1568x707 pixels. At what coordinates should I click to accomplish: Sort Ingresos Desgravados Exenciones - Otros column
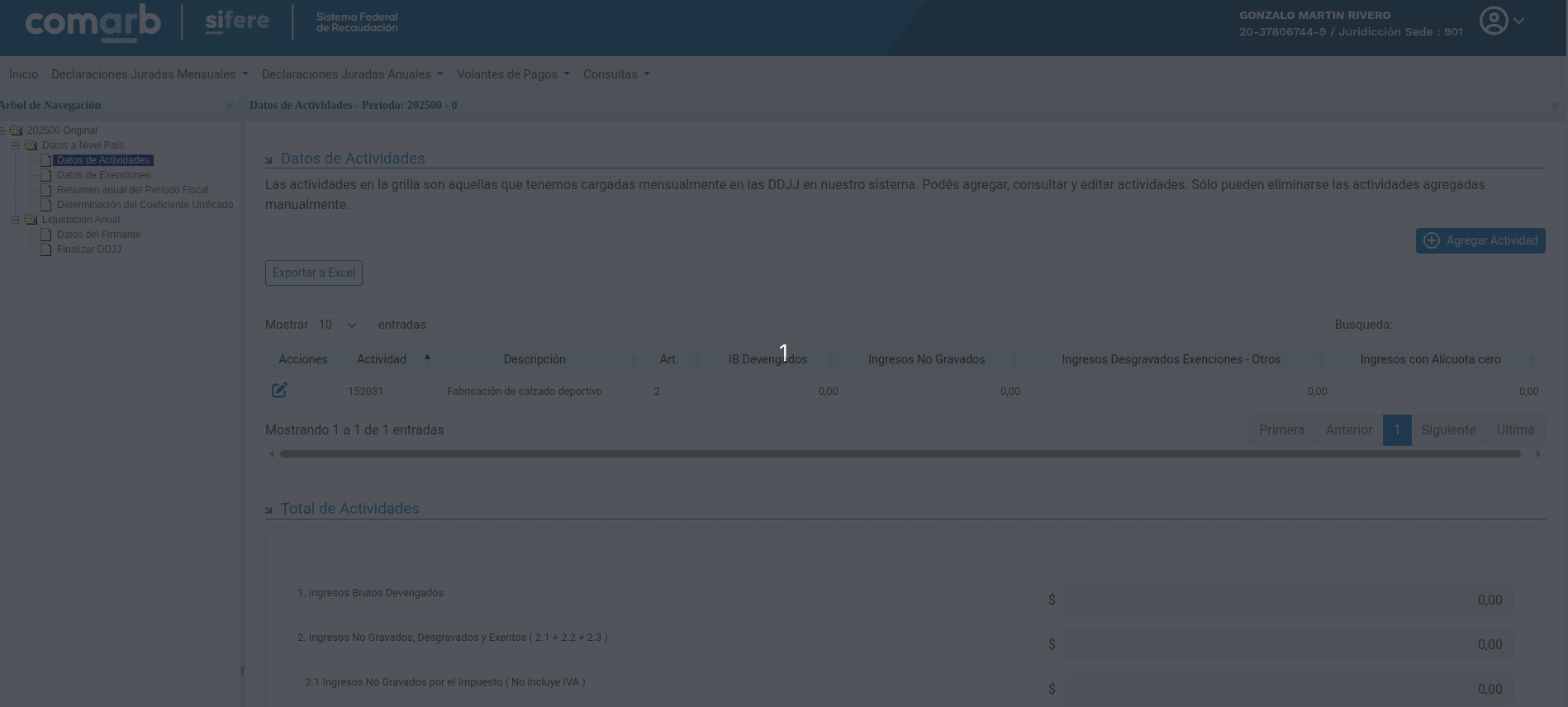1320,359
